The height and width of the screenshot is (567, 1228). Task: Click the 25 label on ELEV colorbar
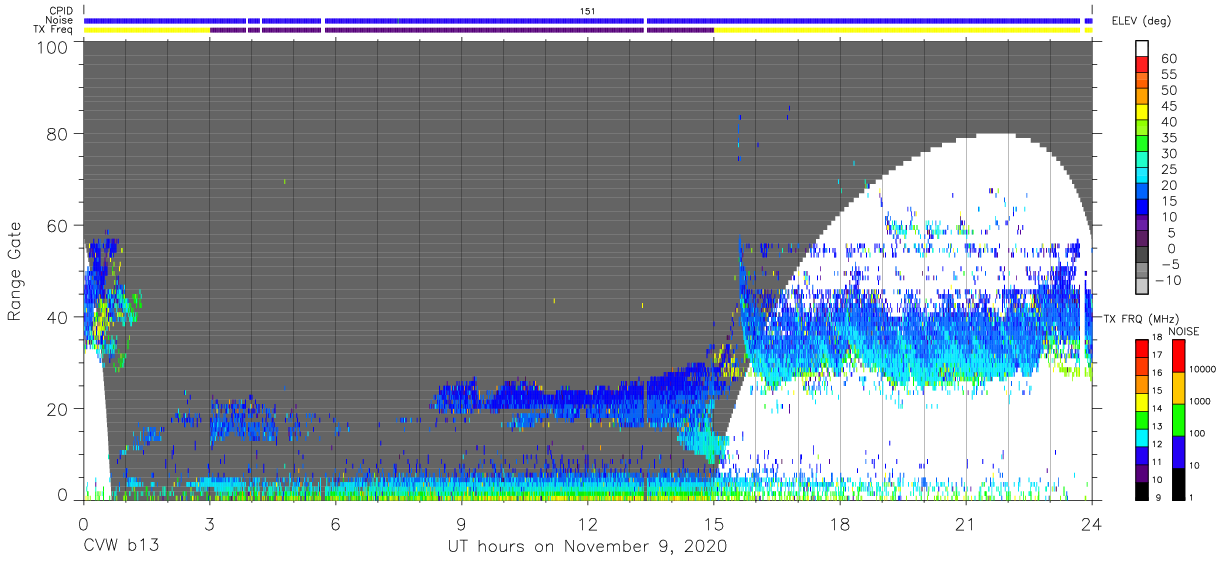coord(1168,169)
